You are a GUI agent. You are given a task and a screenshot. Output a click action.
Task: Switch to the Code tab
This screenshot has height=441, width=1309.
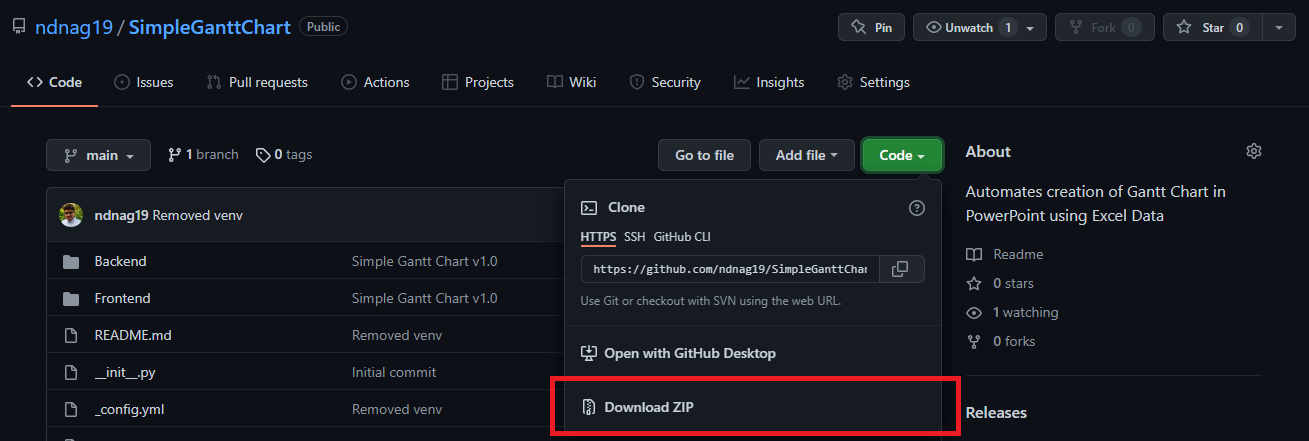click(x=55, y=82)
